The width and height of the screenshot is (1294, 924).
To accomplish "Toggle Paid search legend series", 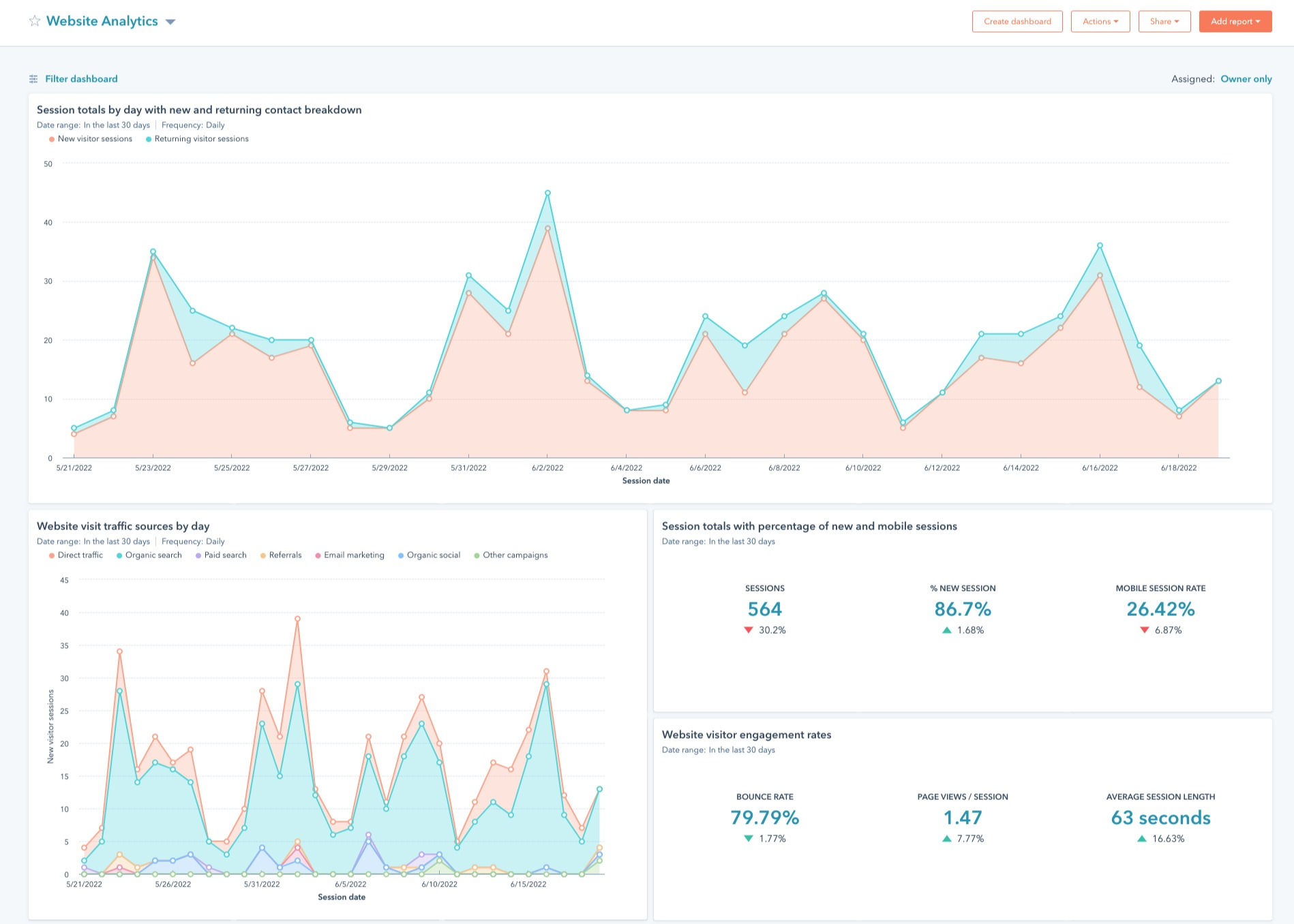I will [221, 555].
